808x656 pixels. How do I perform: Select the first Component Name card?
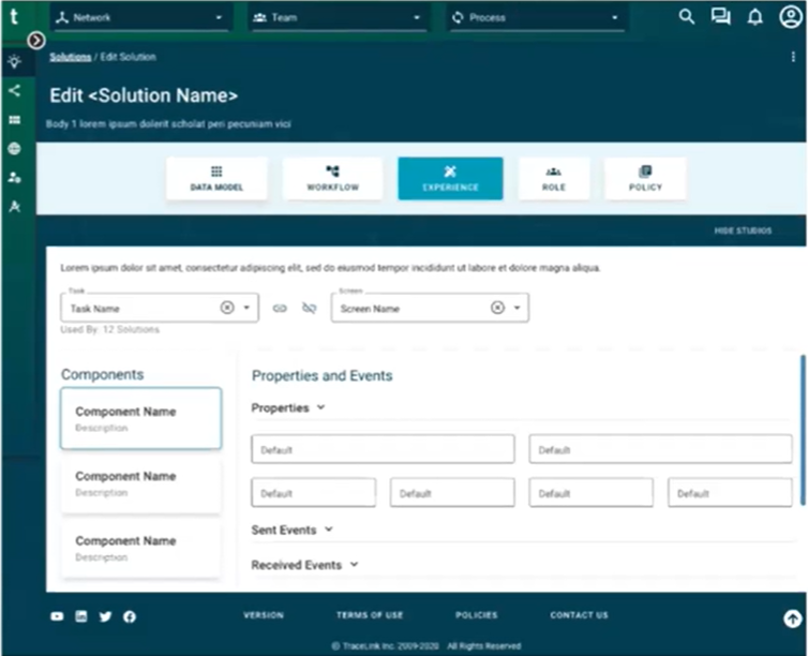tap(141, 418)
